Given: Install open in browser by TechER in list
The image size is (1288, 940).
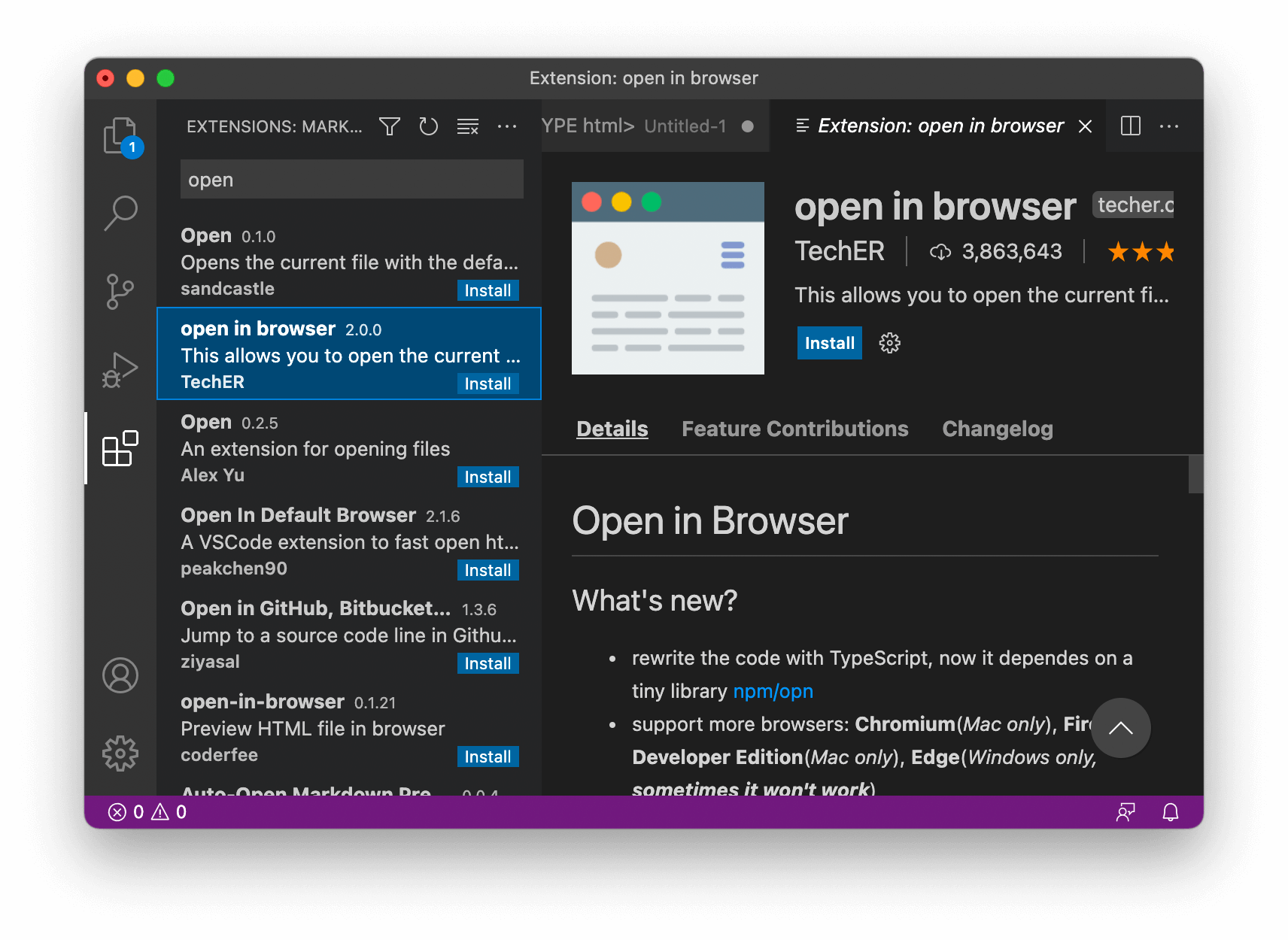Looking at the screenshot, I should tap(488, 384).
